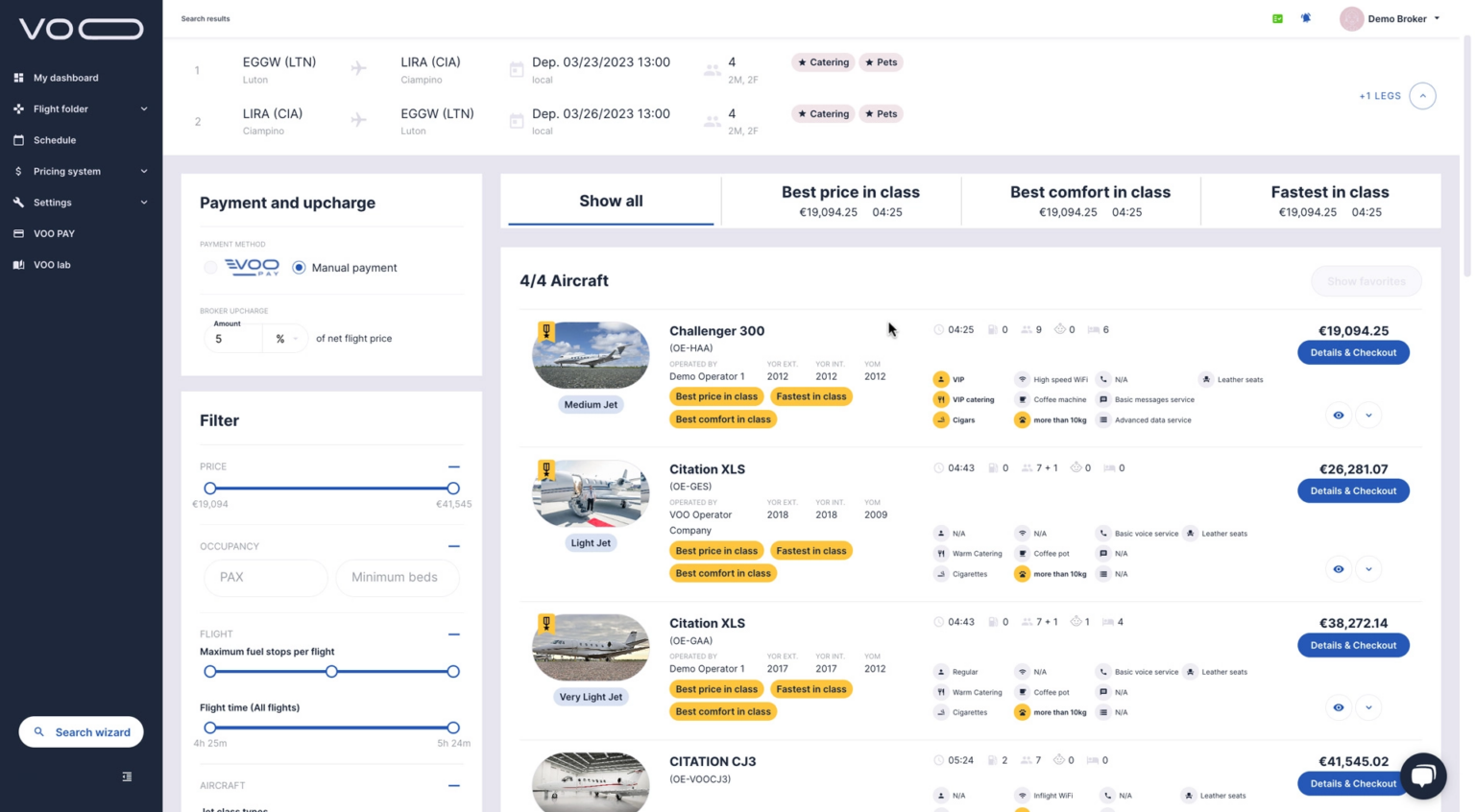Click the VOO lab book icon
1475x812 pixels.
coord(18,265)
